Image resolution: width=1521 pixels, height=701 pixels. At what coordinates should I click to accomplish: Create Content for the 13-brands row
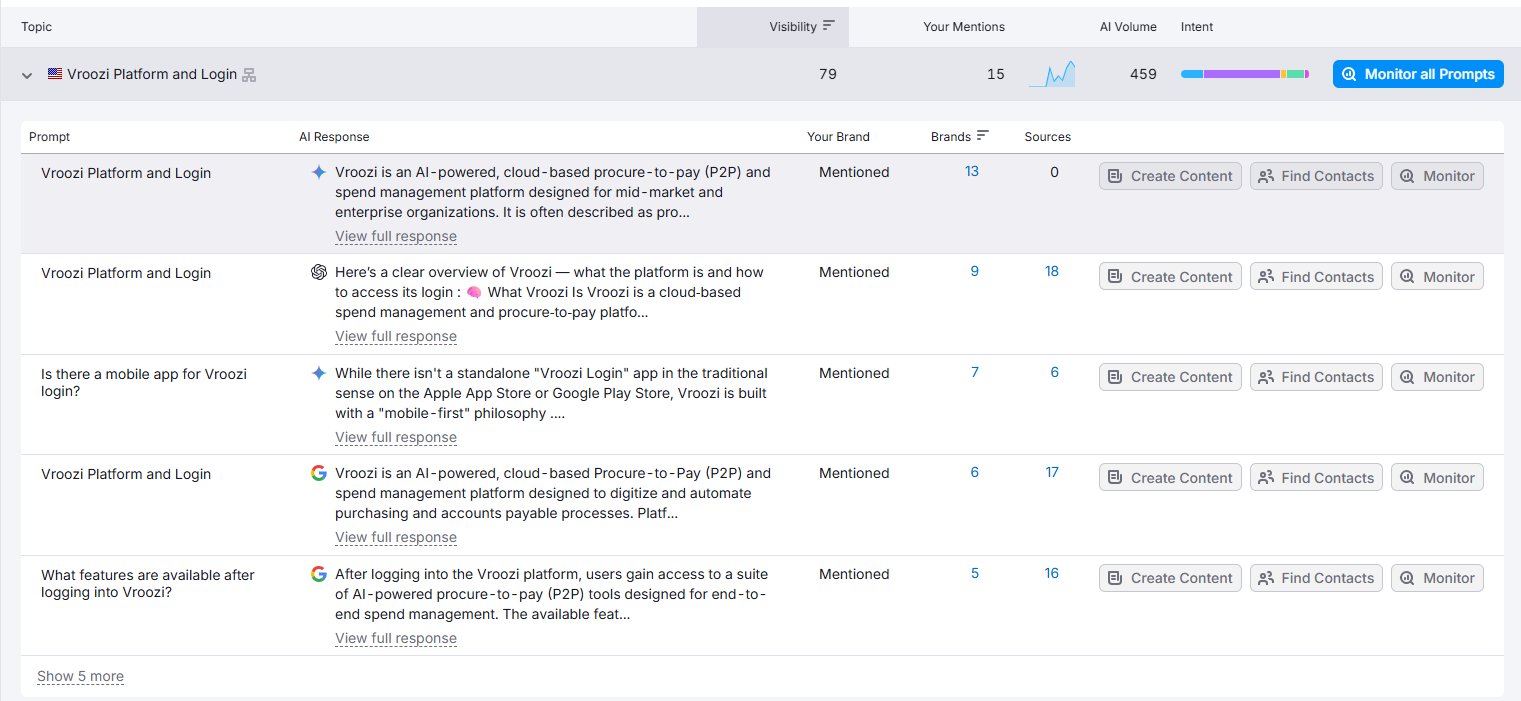[x=1170, y=176]
